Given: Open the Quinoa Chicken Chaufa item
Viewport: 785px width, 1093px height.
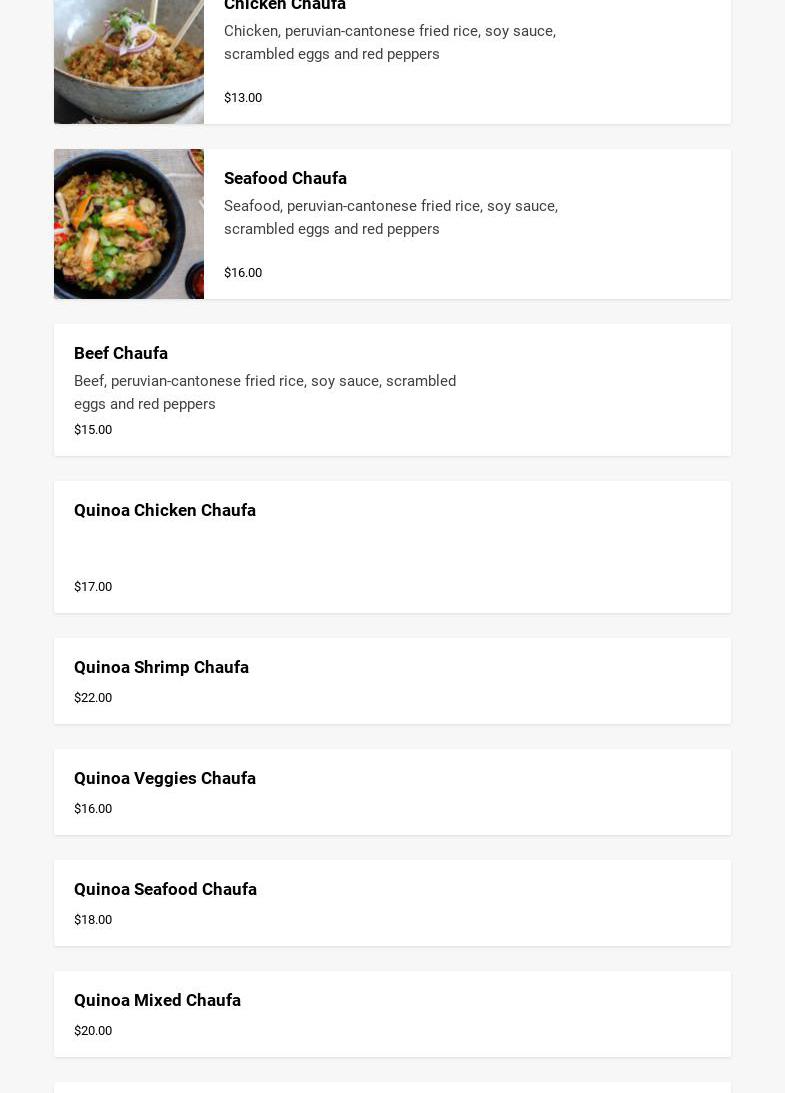Looking at the screenshot, I should tap(165, 510).
